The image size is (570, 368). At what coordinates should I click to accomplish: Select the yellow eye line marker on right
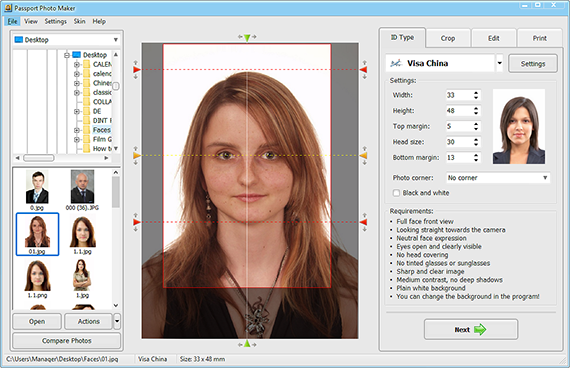(364, 155)
